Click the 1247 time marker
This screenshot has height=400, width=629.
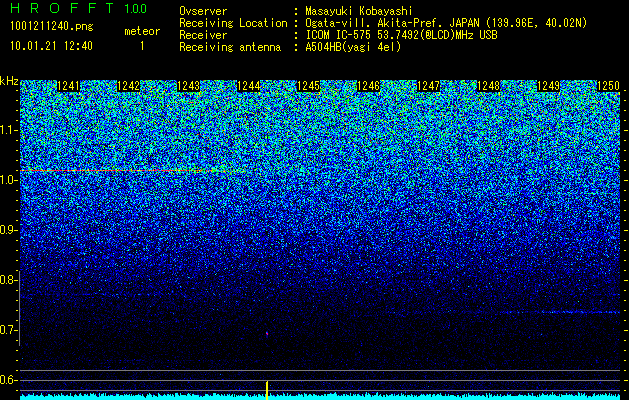[428, 86]
